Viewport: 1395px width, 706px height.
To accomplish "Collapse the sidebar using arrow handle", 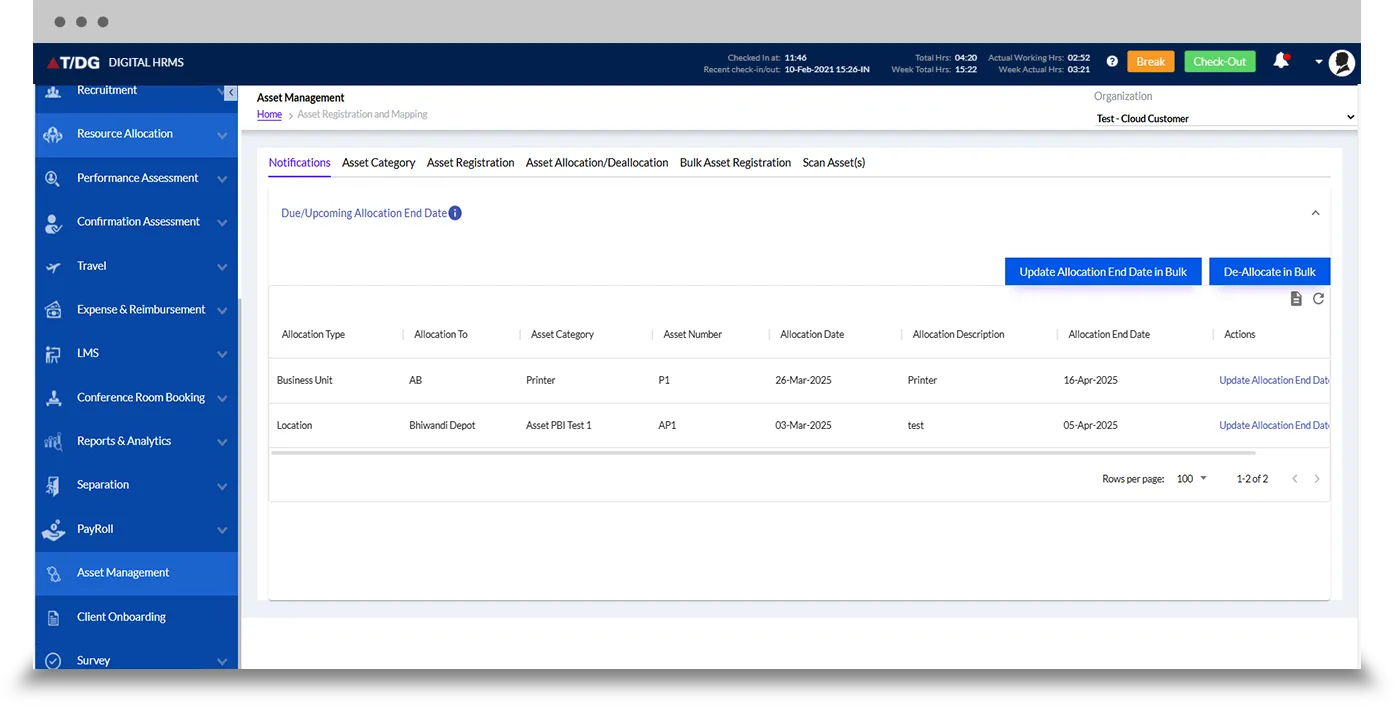I will (231, 93).
